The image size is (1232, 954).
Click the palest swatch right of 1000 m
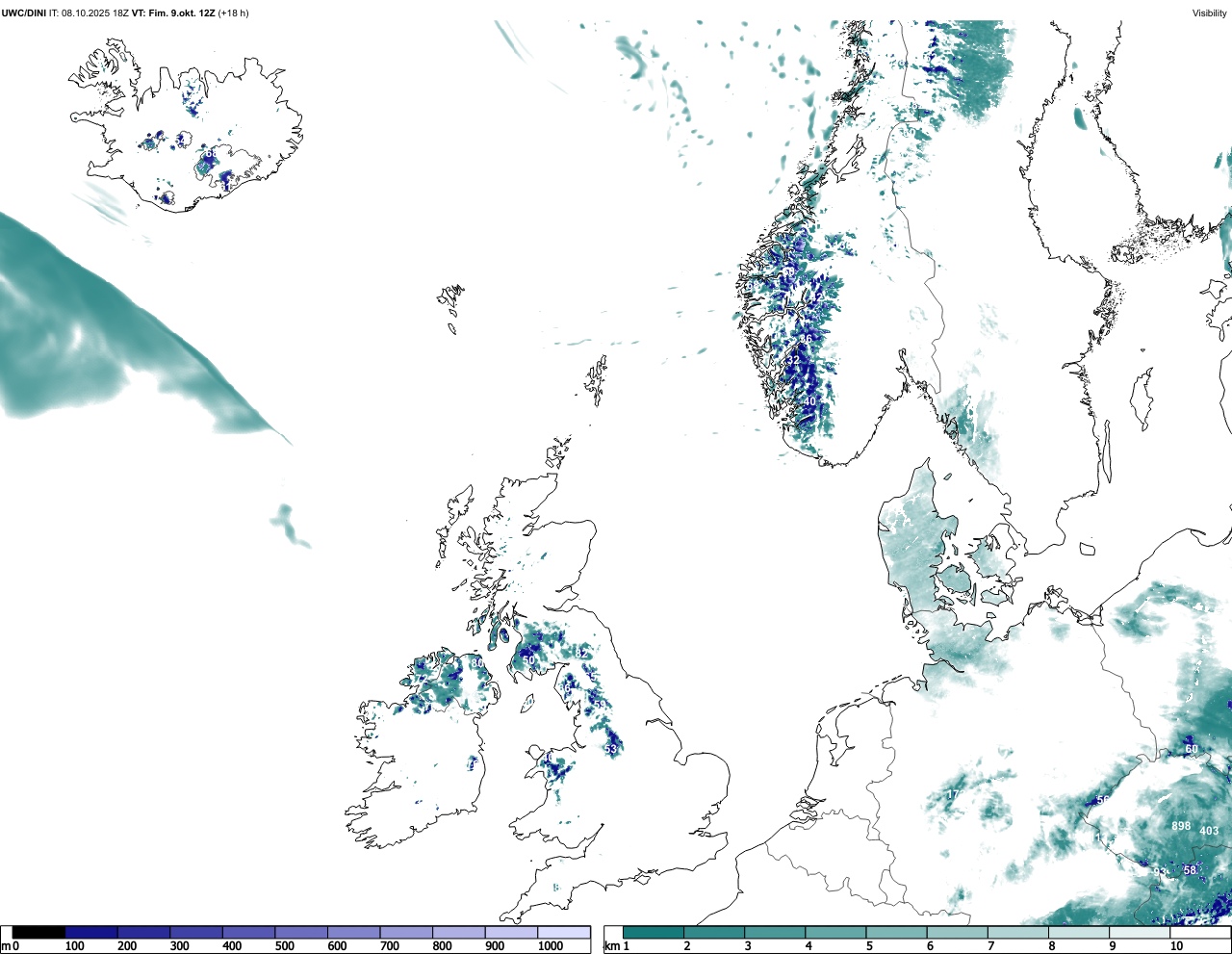(564, 933)
